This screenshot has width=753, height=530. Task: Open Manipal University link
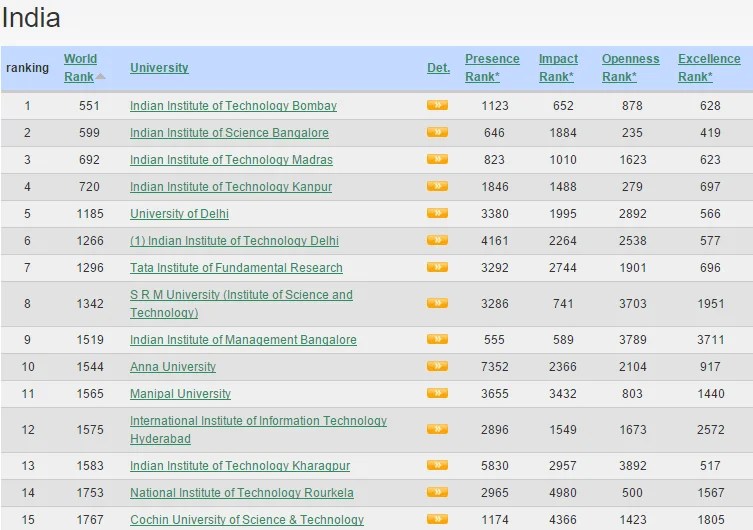pos(180,394)
